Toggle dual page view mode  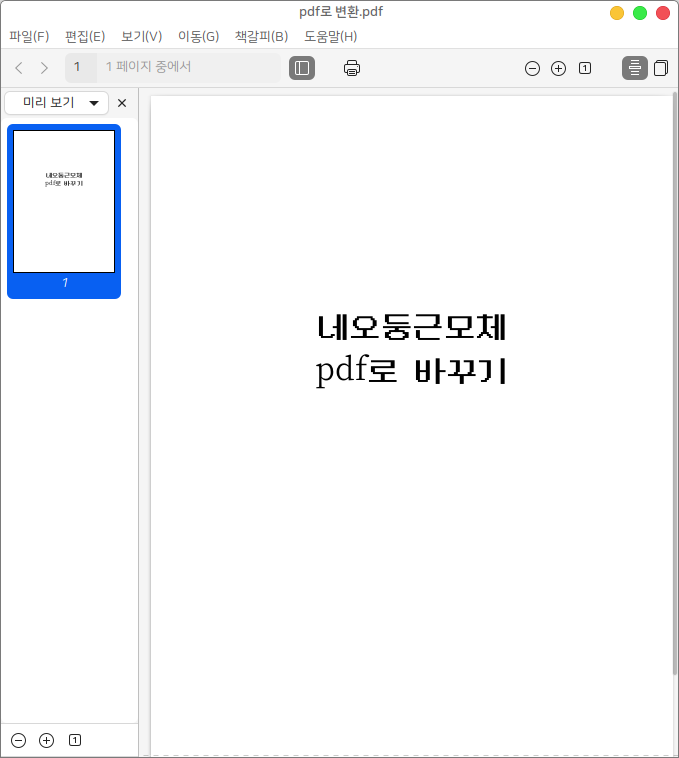(x=661, y=68)
